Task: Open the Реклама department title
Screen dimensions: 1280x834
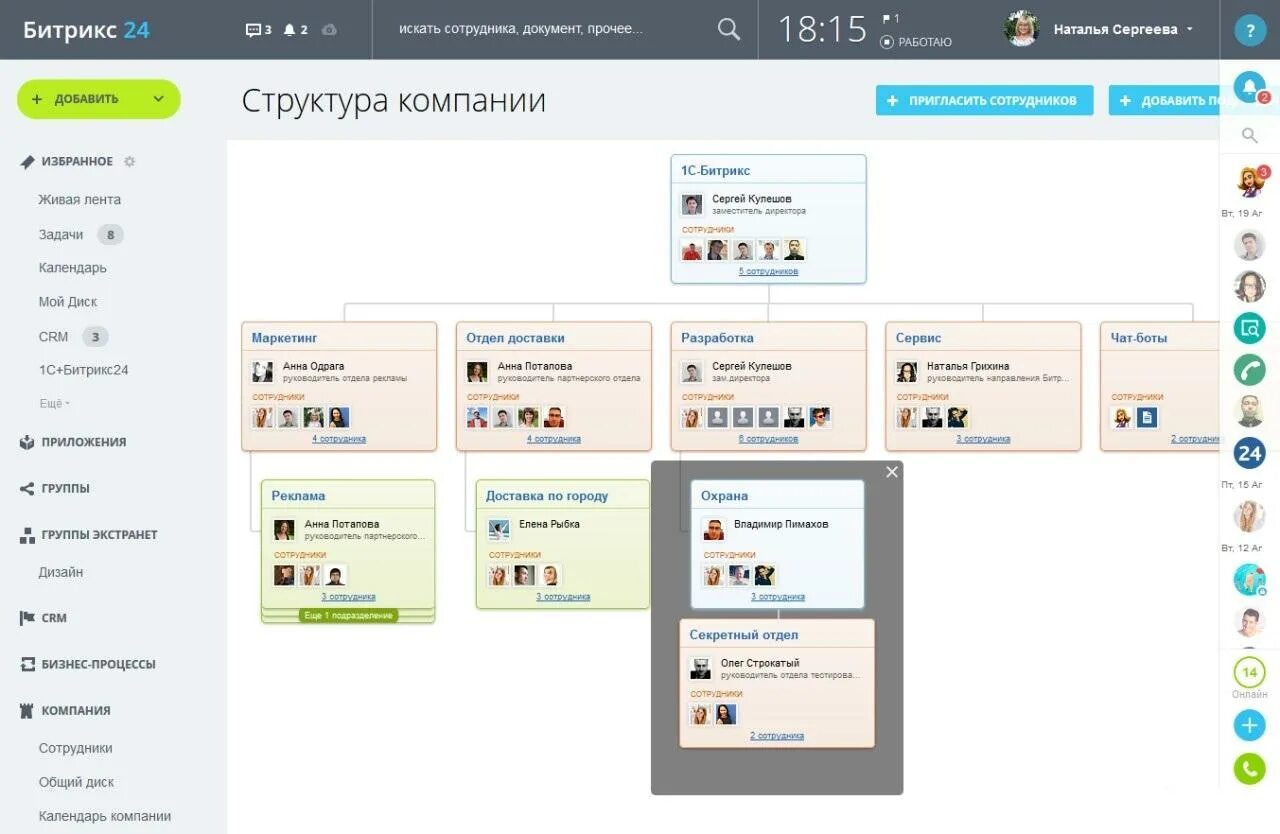Action: pyautogui.click(x=298, y=496)
